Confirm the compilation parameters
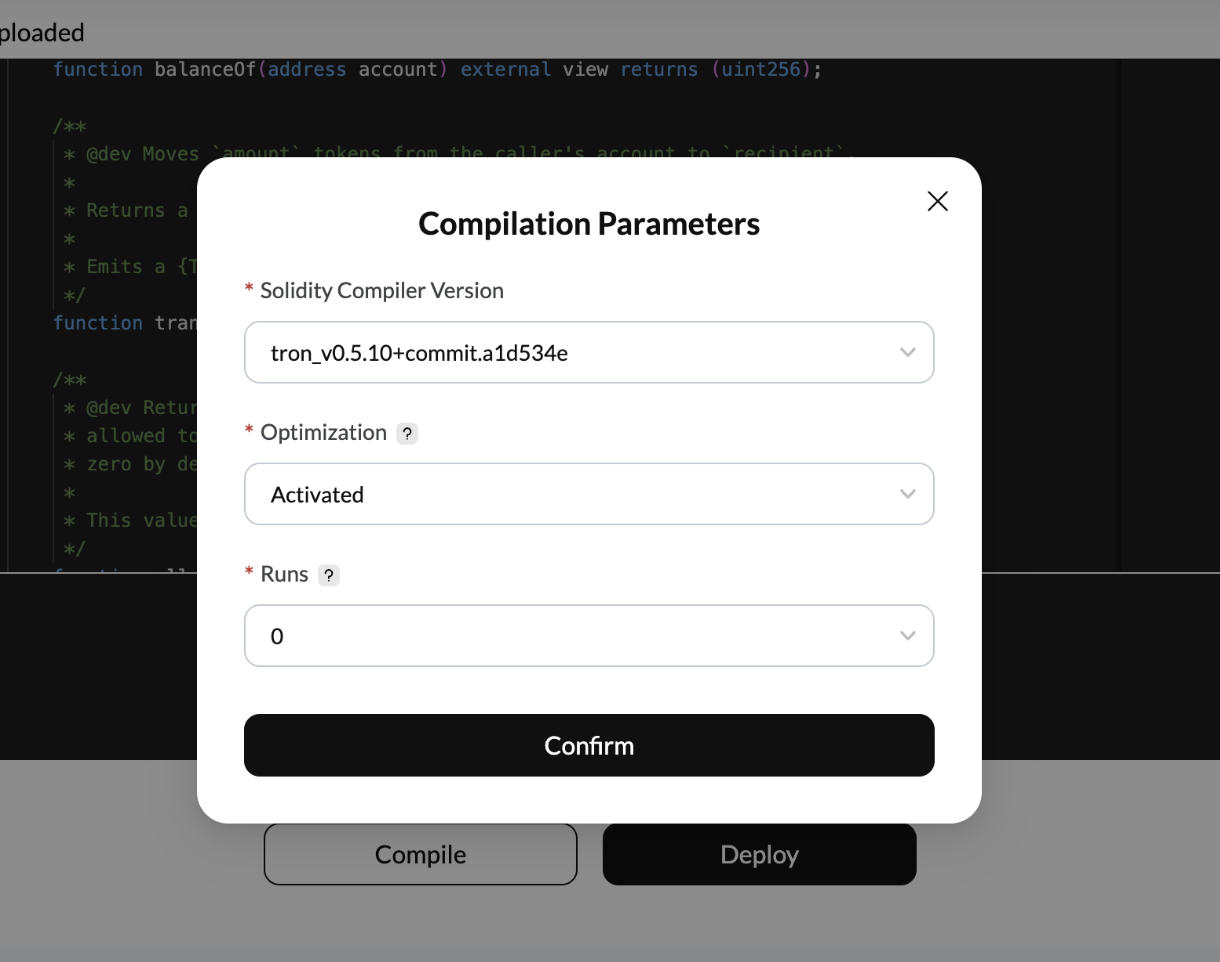Screen dimensions: 1220x962 (589, 745)
